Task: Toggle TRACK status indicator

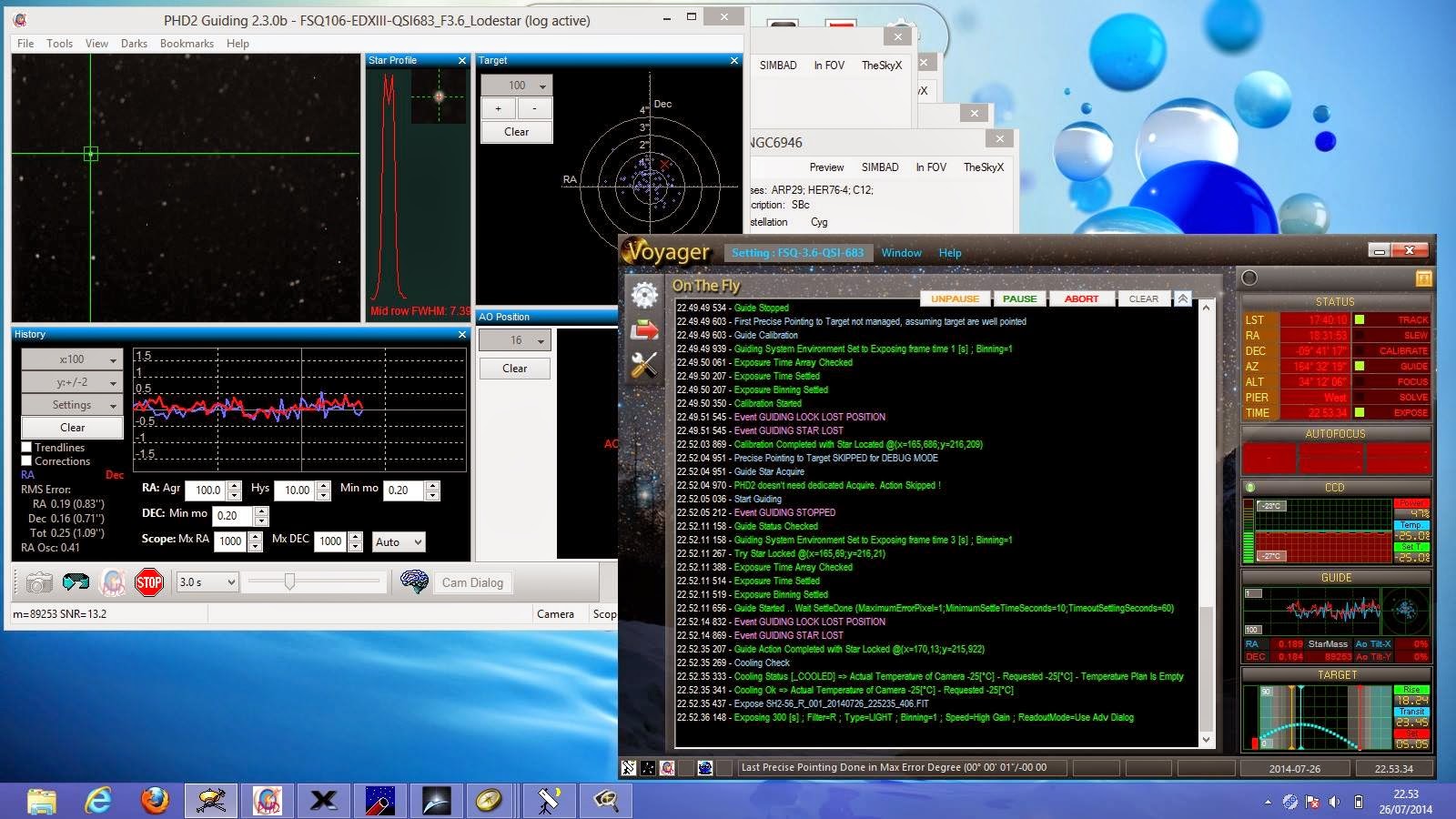Action: (x=1360, y=320)
